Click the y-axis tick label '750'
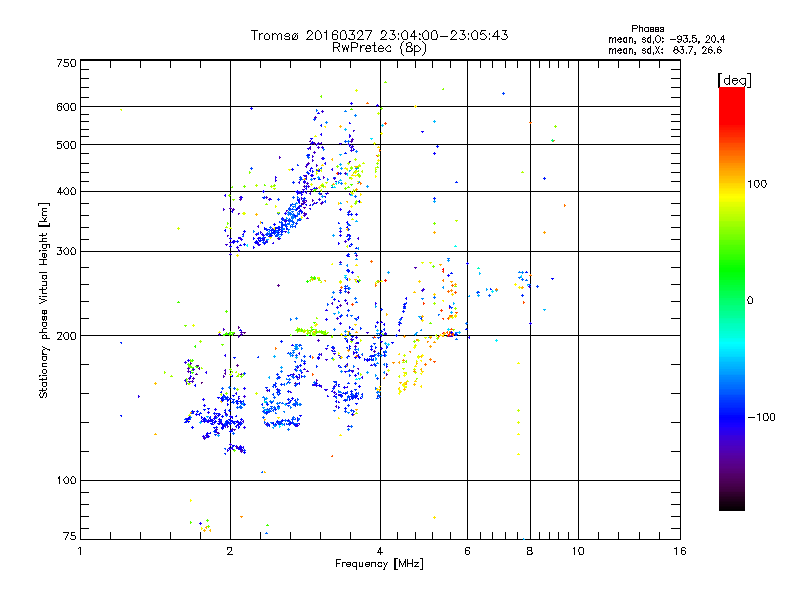The width and height of the screenshot is (800, 600). point(66,63)
